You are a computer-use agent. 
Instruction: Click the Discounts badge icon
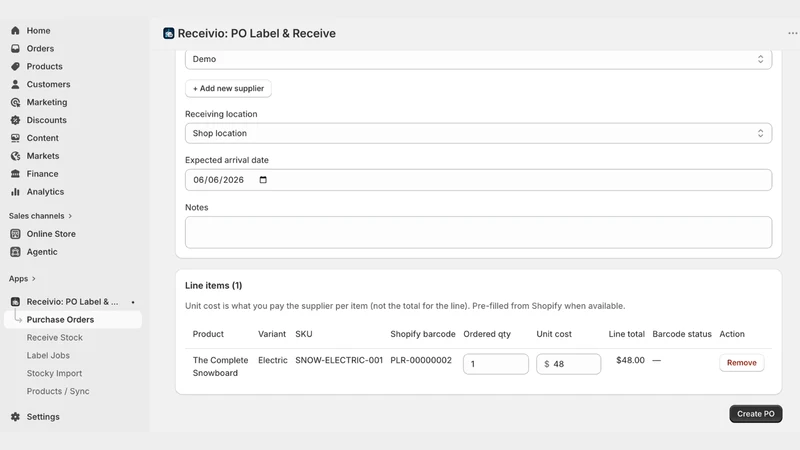point(15,120)
